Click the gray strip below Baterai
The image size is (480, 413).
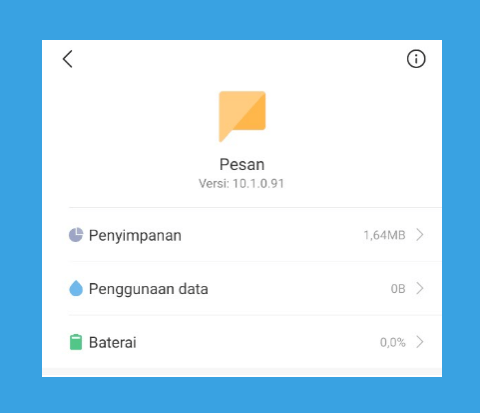[x=242, y=373]
